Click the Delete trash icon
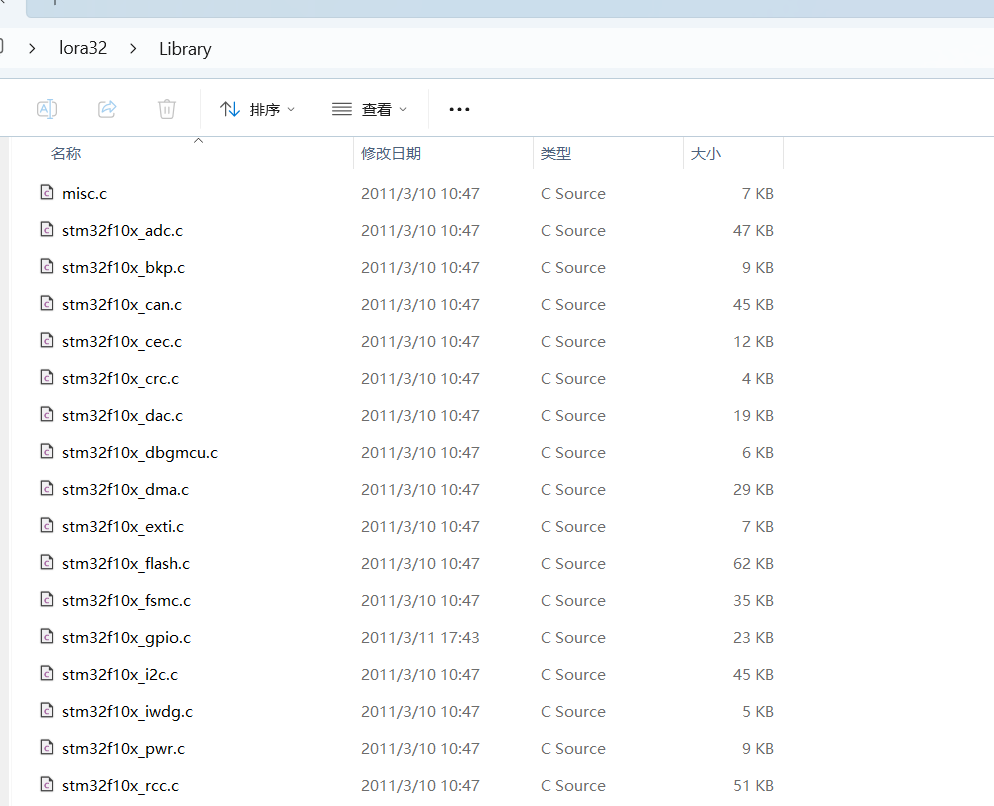This screenshot has width=994, height=806. 167,109
